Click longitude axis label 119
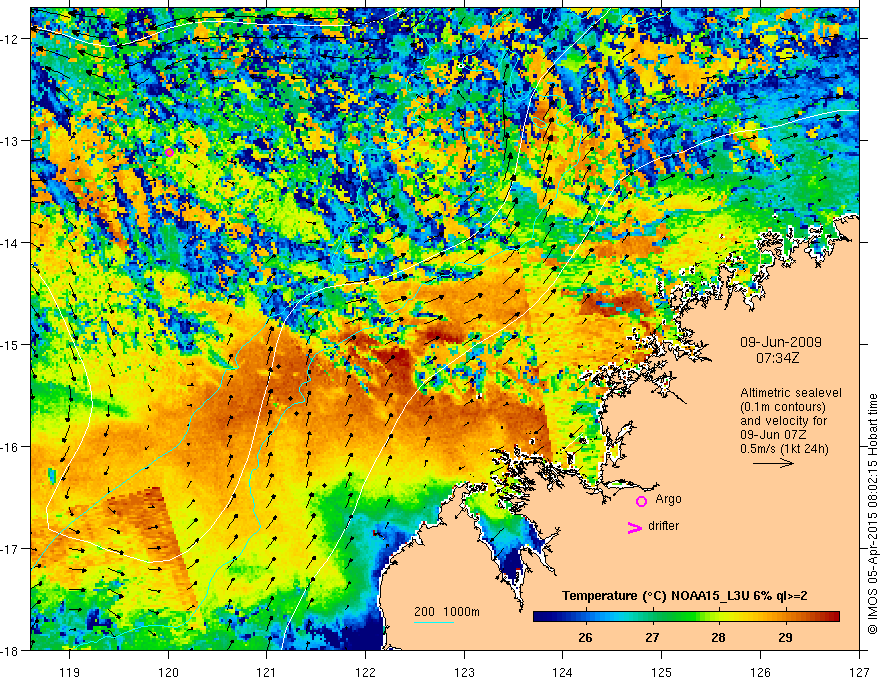The width and height of the screenshot is (880, 680). tap(69, 672)
